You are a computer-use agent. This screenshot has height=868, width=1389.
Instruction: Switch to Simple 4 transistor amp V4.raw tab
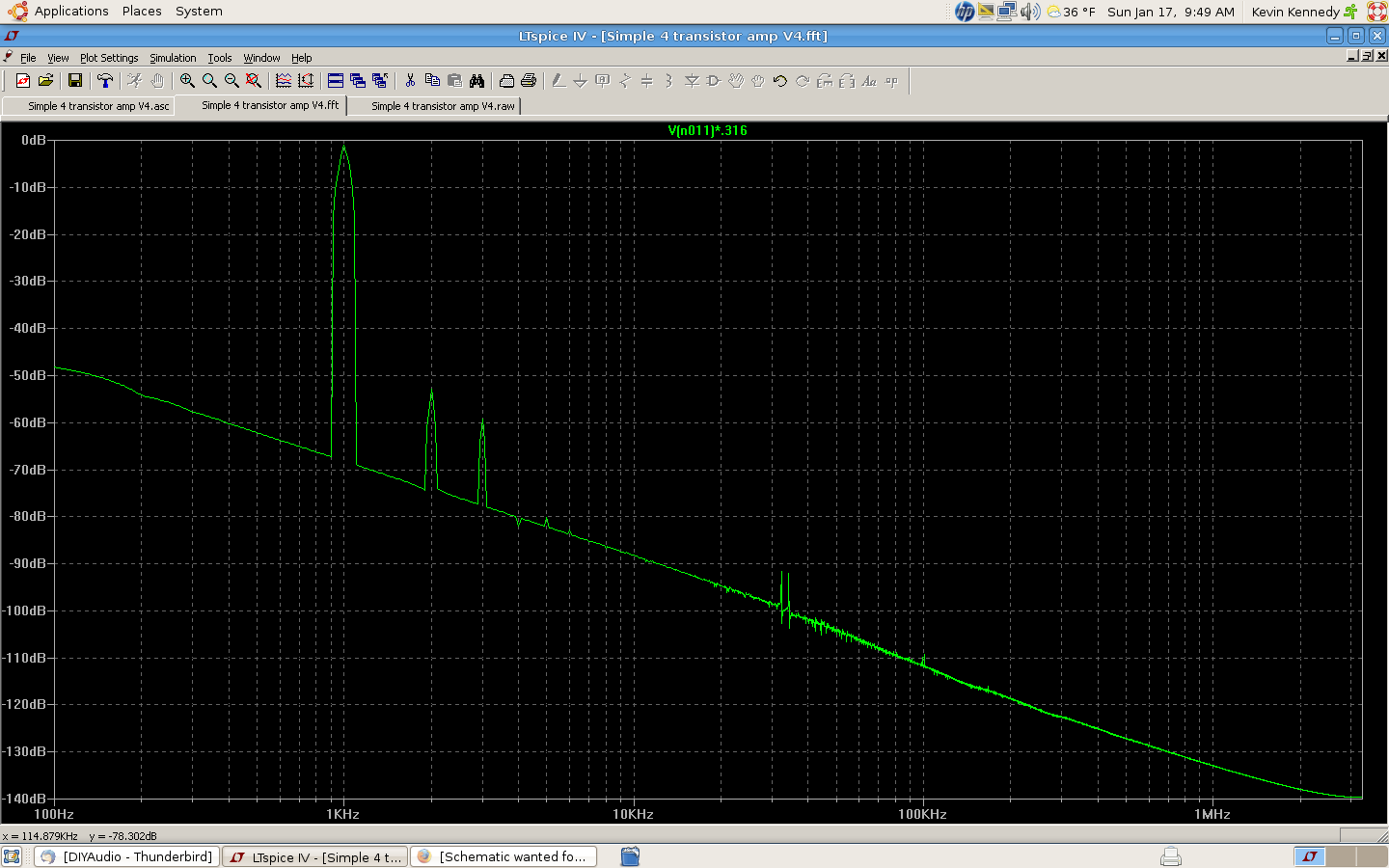[x=434, y=106]
